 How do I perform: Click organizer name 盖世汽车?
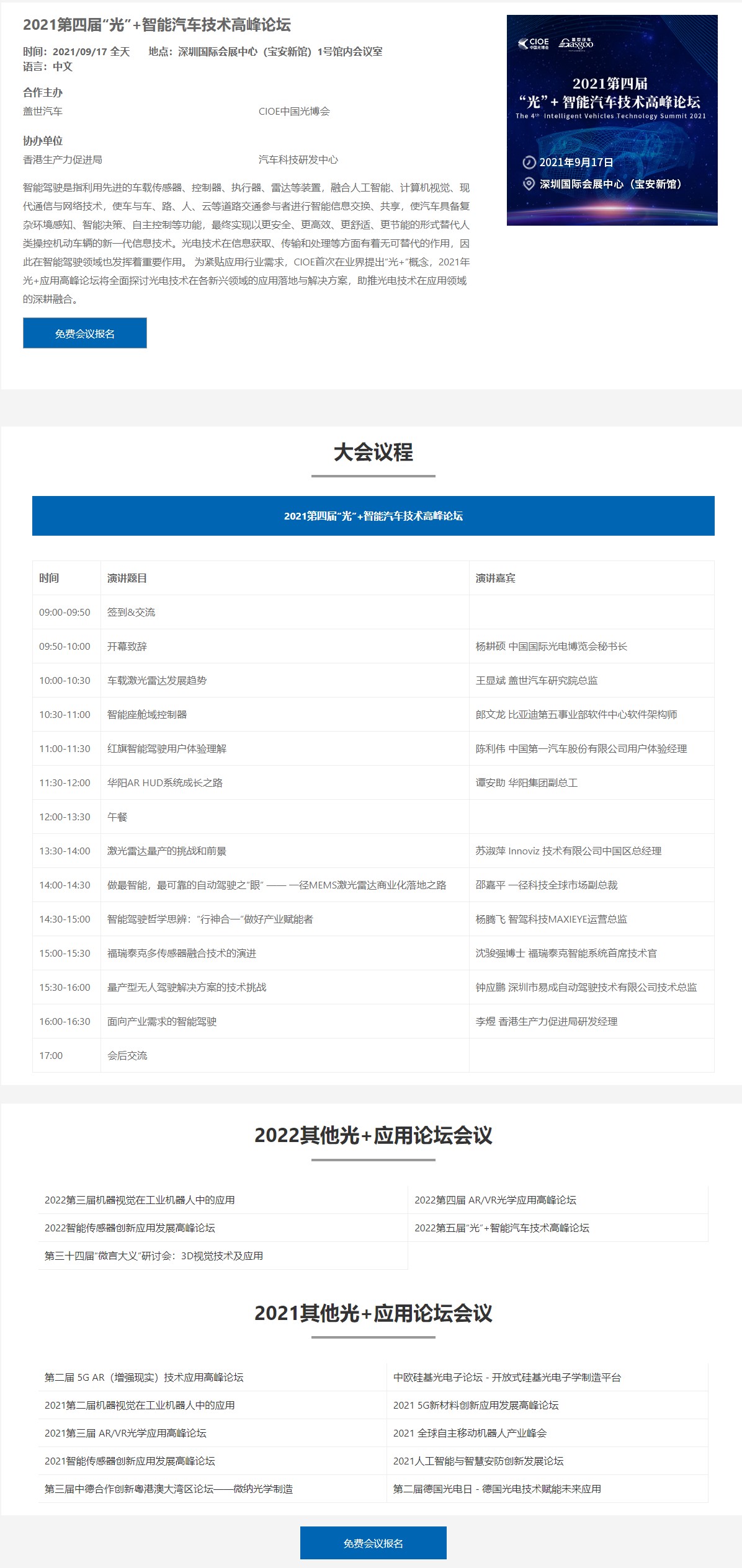(43, 111)
